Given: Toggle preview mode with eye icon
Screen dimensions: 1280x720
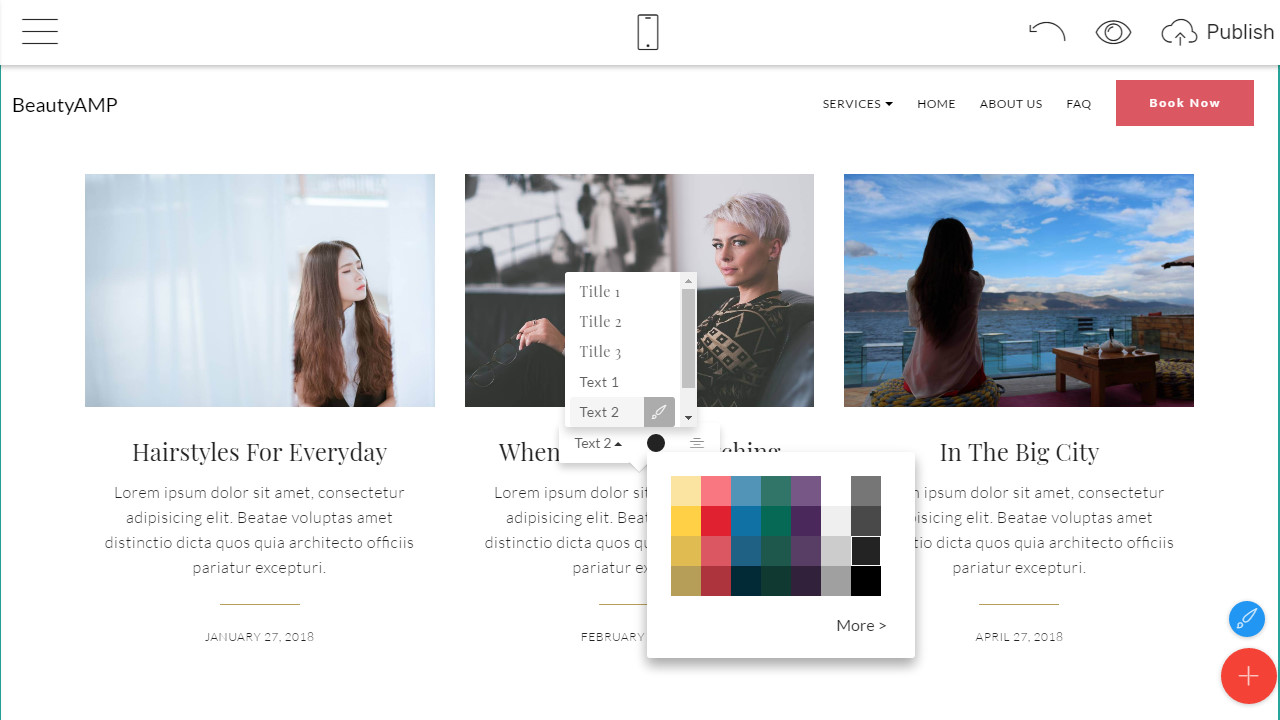Looking at the screenshot, I should point(1113,32).
